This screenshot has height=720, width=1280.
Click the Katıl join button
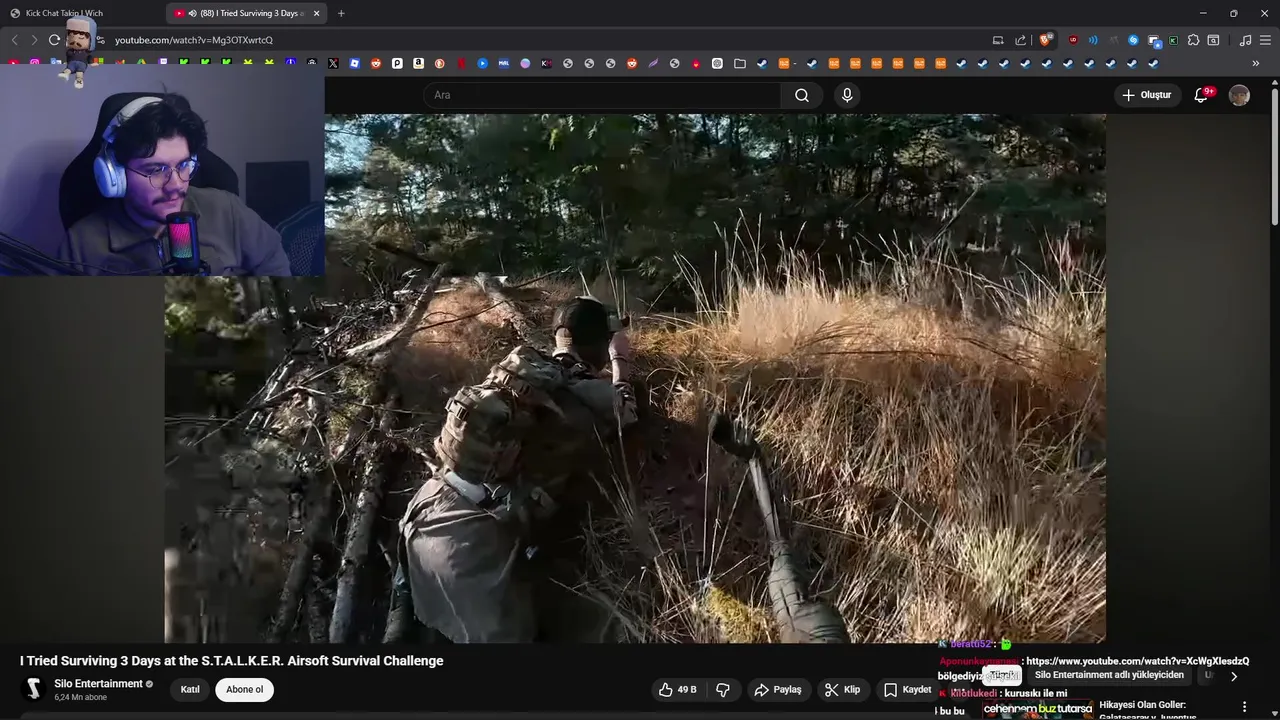tap(190, 689)
